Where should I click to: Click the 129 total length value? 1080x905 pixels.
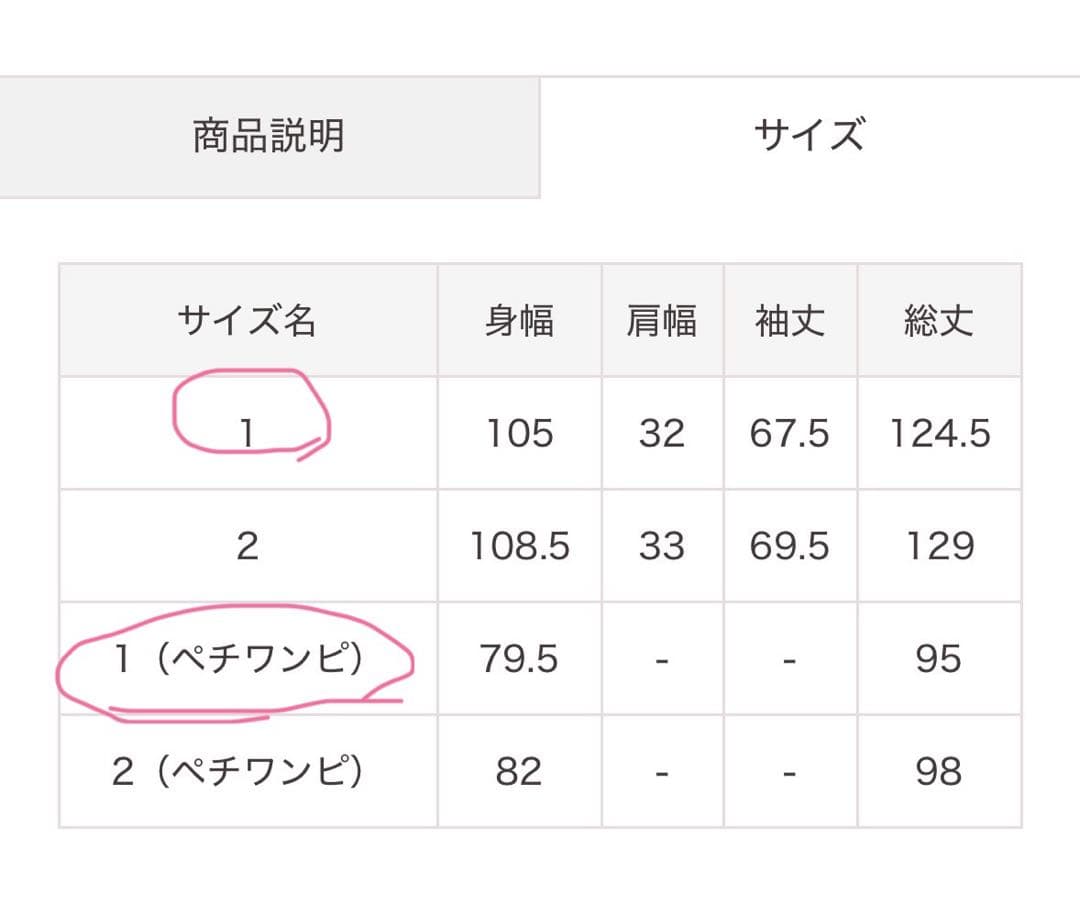(x=939, y=546)
